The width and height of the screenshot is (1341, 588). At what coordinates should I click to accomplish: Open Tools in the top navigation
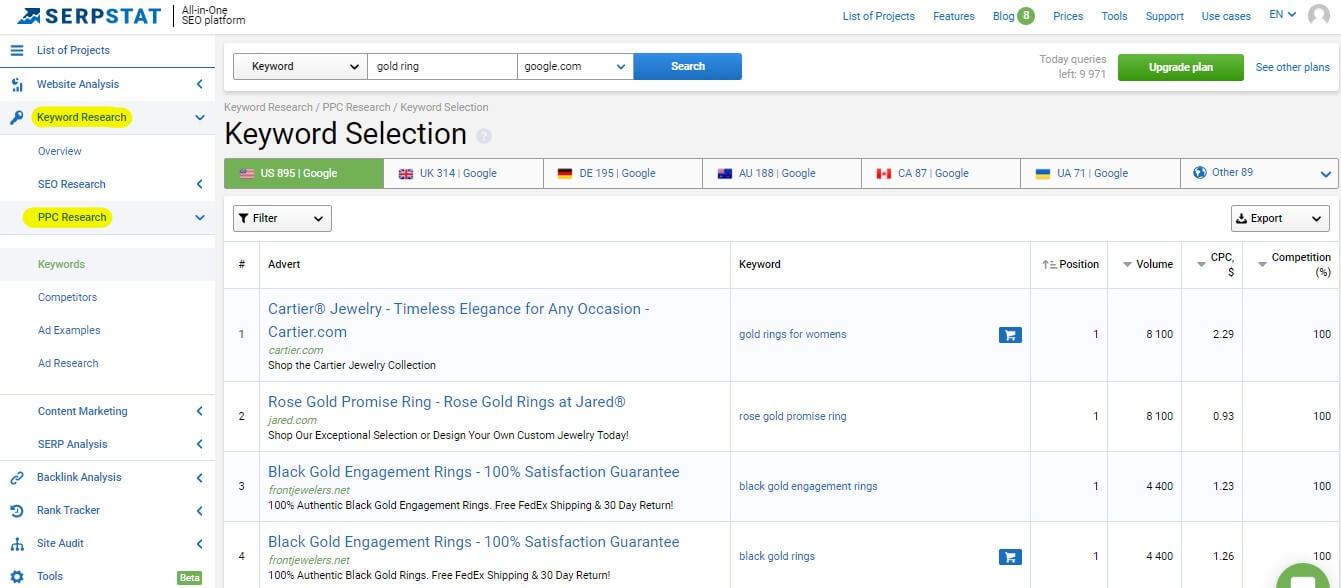pyautogui.click(x=1114, y=16)
